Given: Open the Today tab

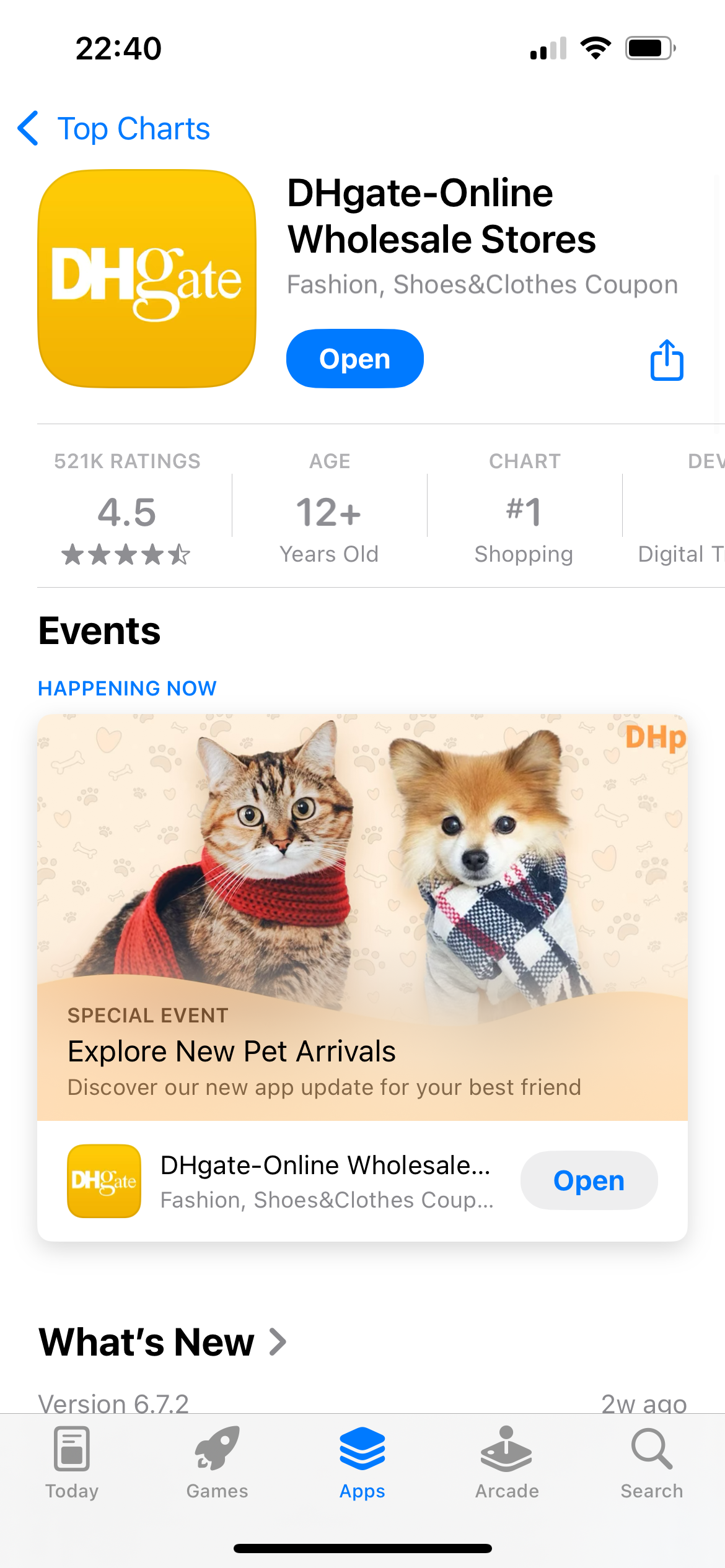Looking at the screenshot, I should tap(72, 1463).
